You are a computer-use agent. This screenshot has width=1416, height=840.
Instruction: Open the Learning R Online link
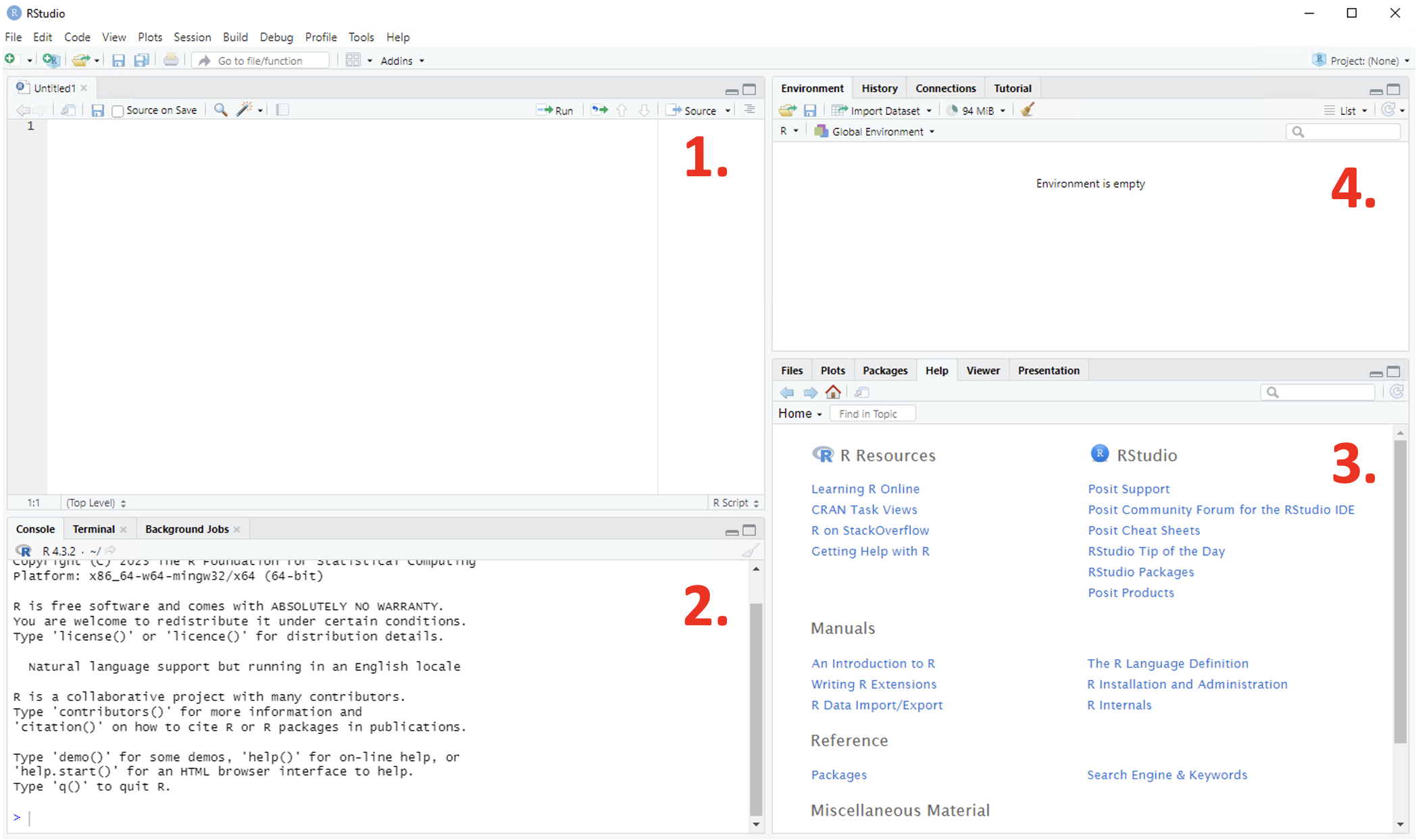[x=865, y=489]
